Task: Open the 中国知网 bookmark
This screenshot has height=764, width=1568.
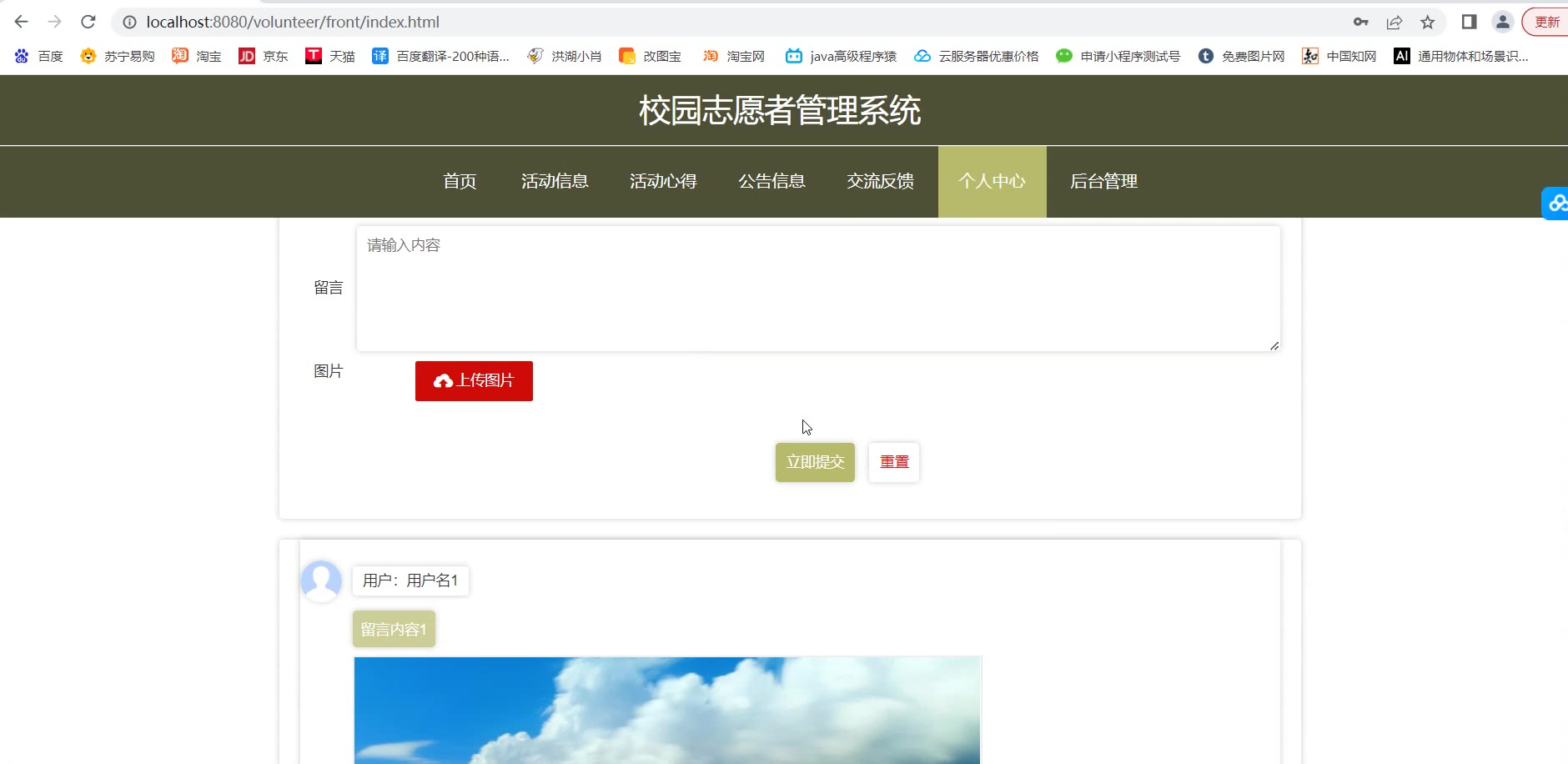Action: (x=1339, y=56)
